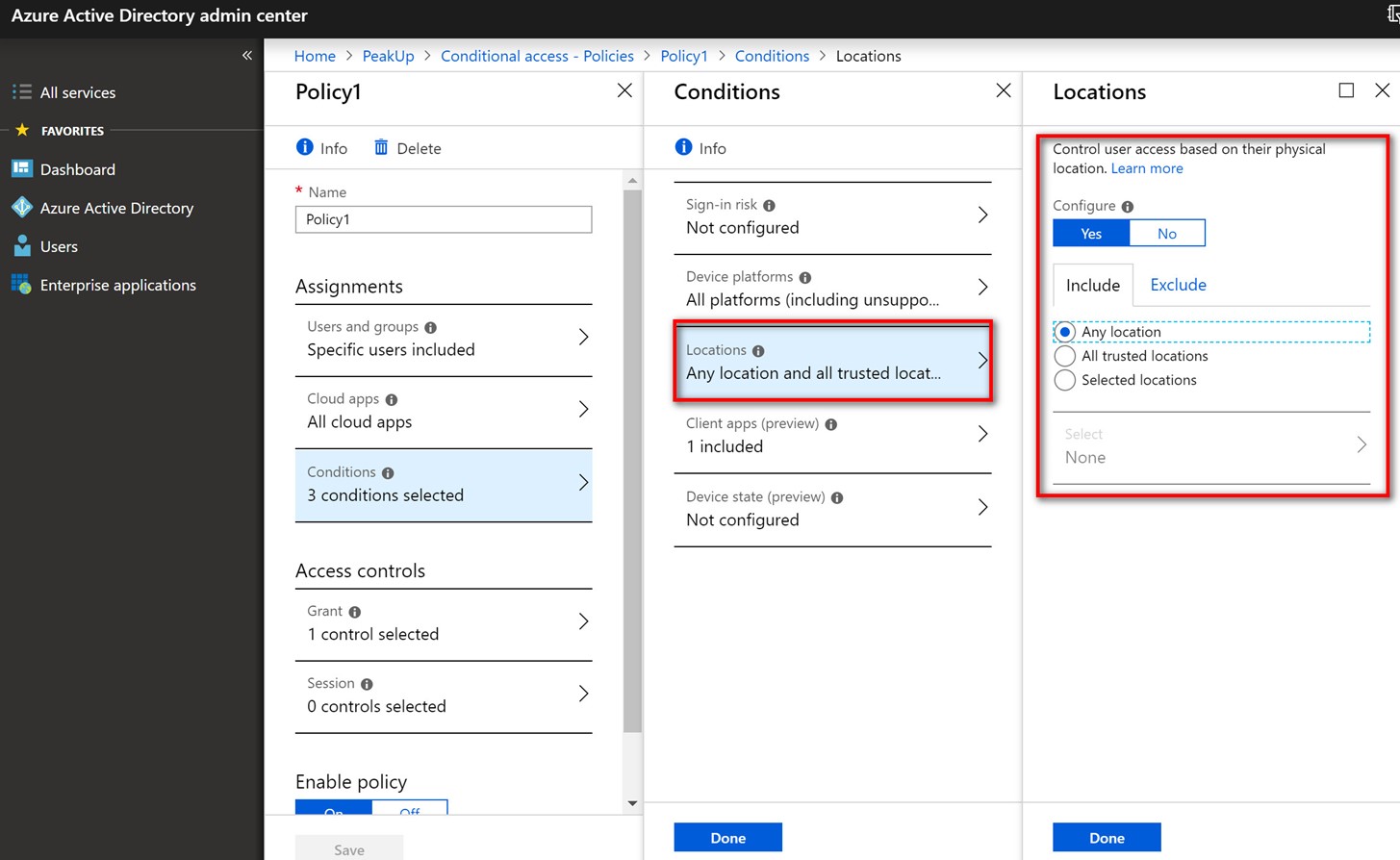Viewport: 1400px width, 860px height.
Task: Click the Delete trash can icon
Action: pos(381,147)
